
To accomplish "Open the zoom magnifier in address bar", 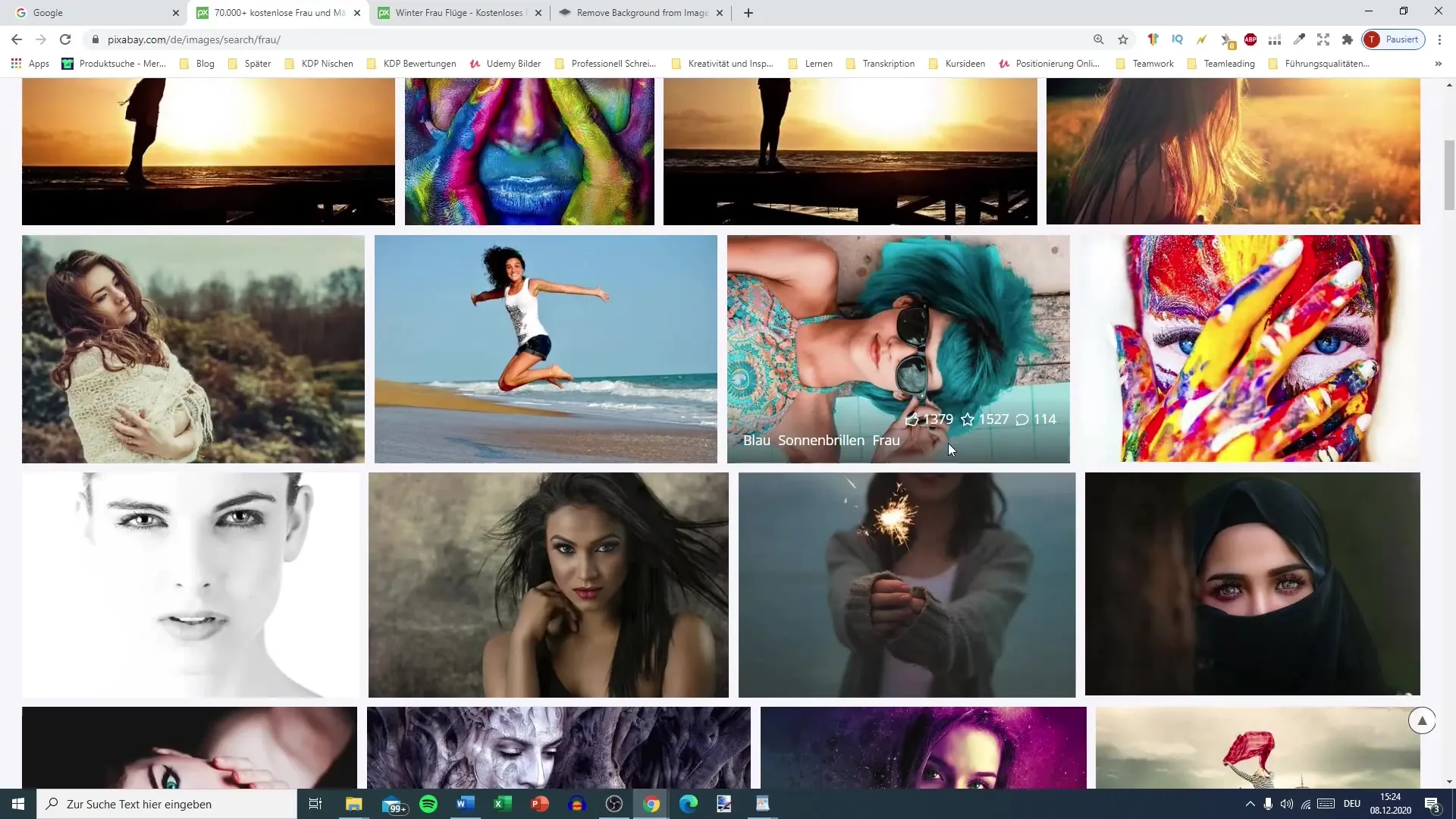I will pyautogui.click(x=1098, y=39).
